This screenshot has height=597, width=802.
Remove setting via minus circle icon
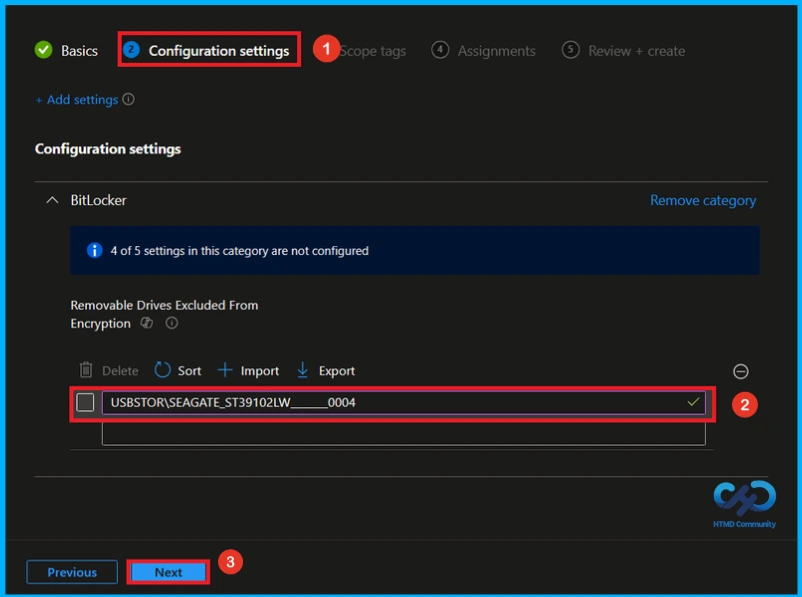click(741, 371)
